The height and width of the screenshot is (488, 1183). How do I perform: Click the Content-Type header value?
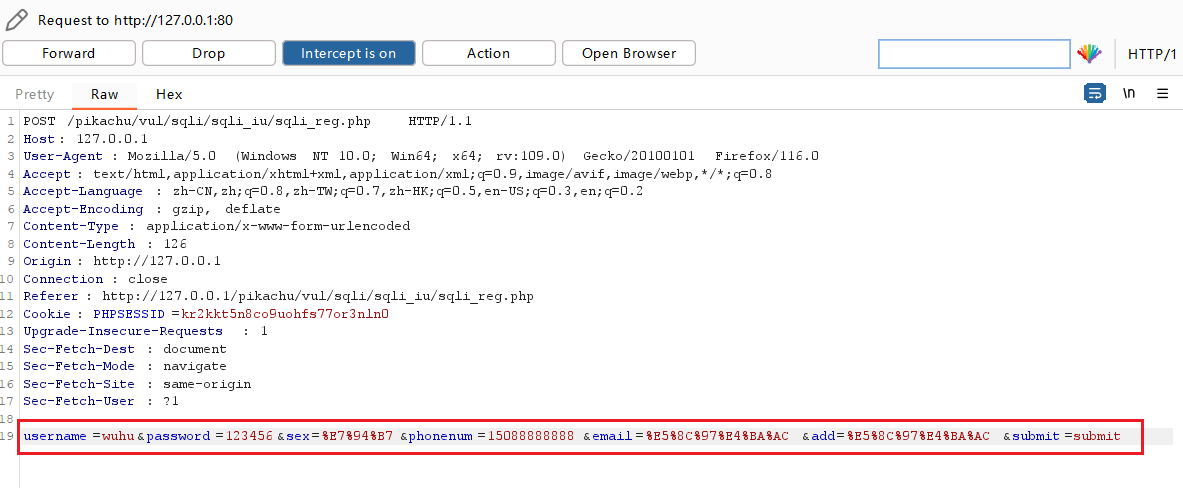[278, 226]
